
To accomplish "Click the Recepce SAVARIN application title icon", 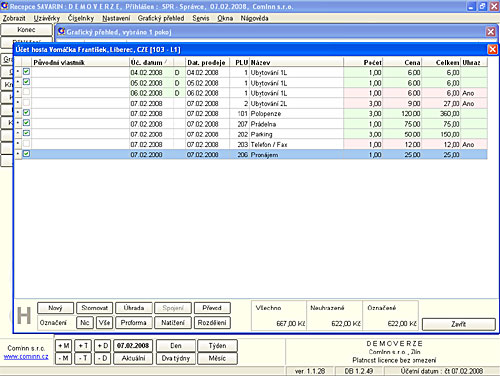I will point(5,6).
